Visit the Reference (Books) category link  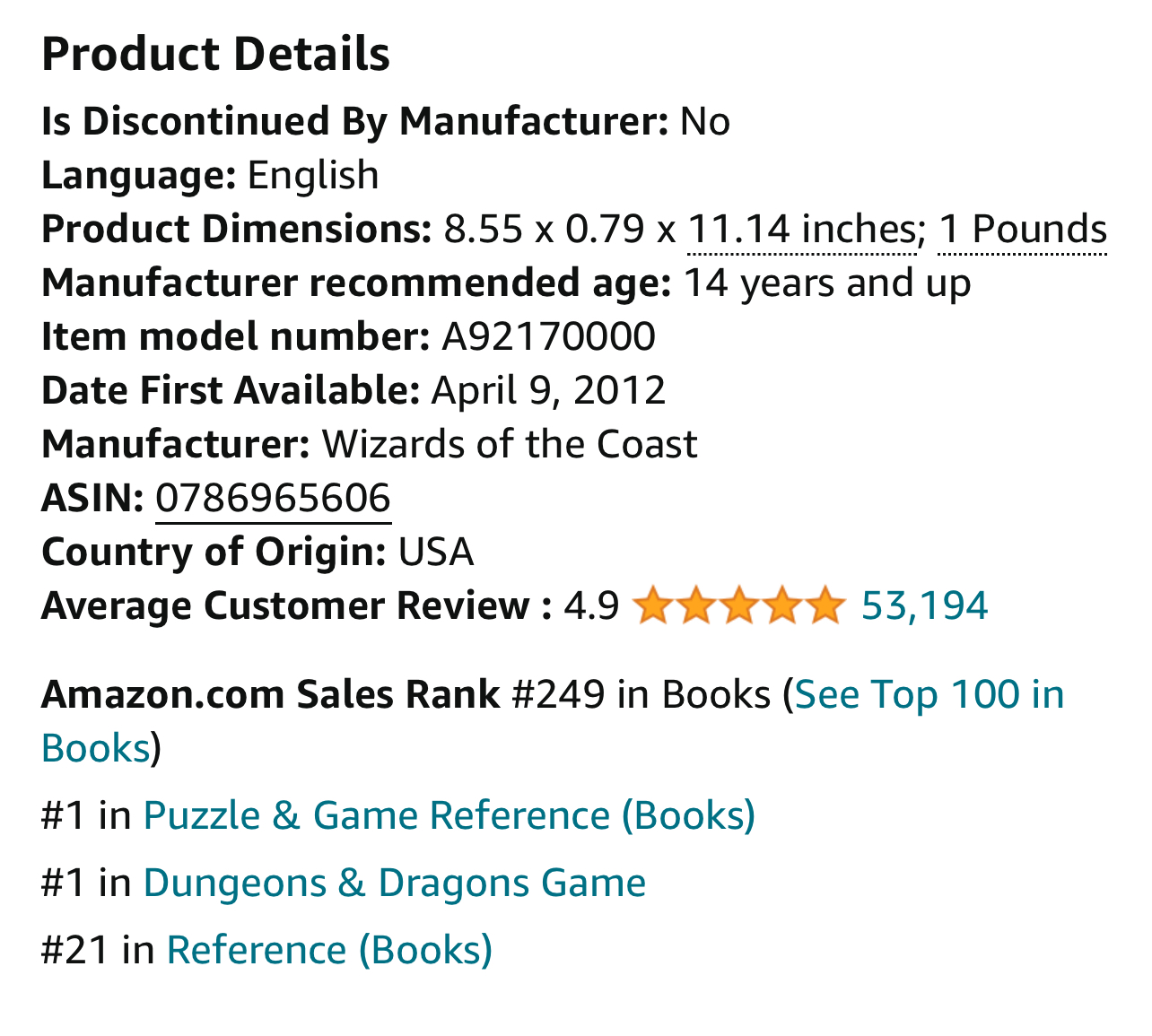(x=329, y=950)
